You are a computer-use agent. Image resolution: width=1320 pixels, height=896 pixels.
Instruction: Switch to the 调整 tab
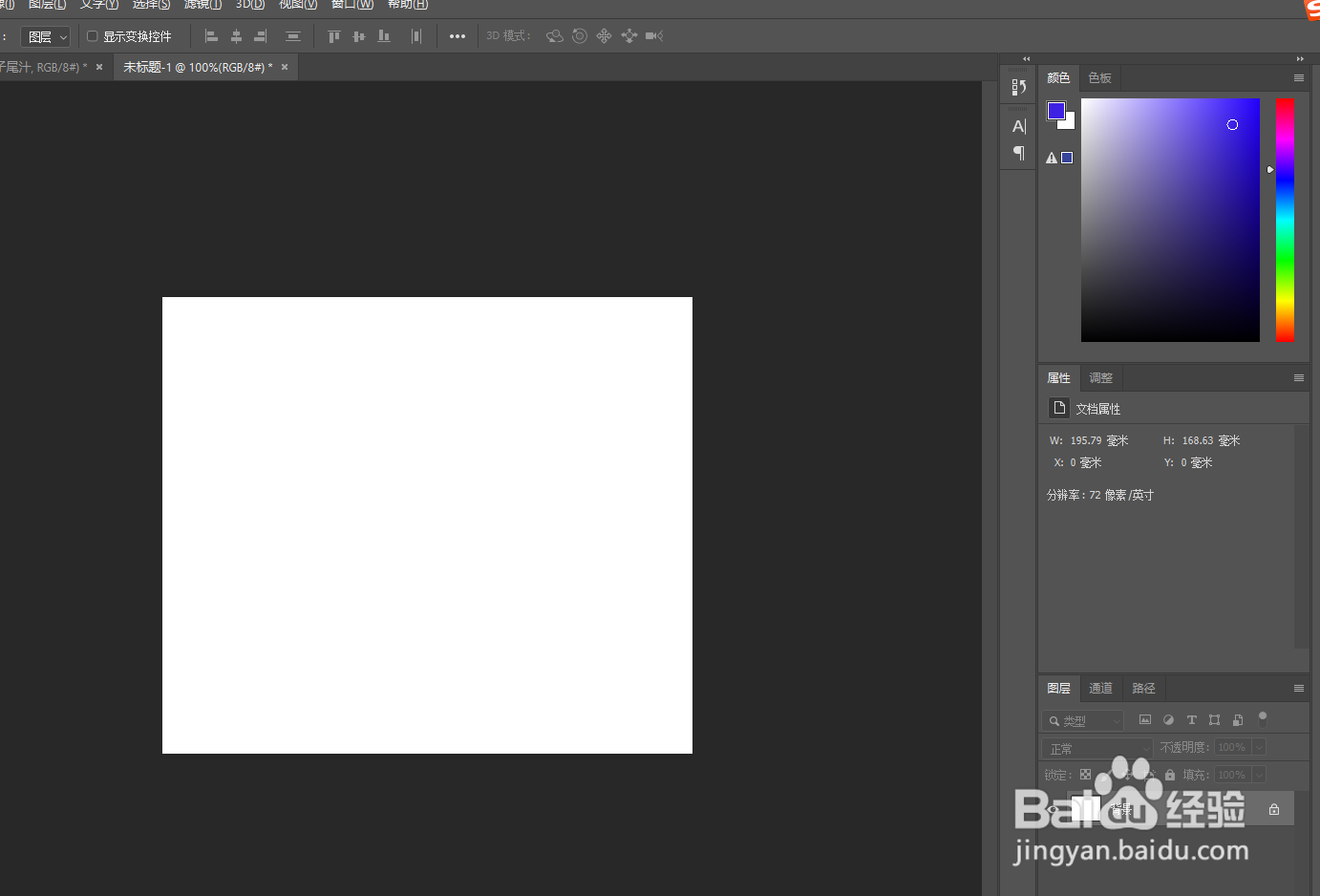click(1101, 378)
